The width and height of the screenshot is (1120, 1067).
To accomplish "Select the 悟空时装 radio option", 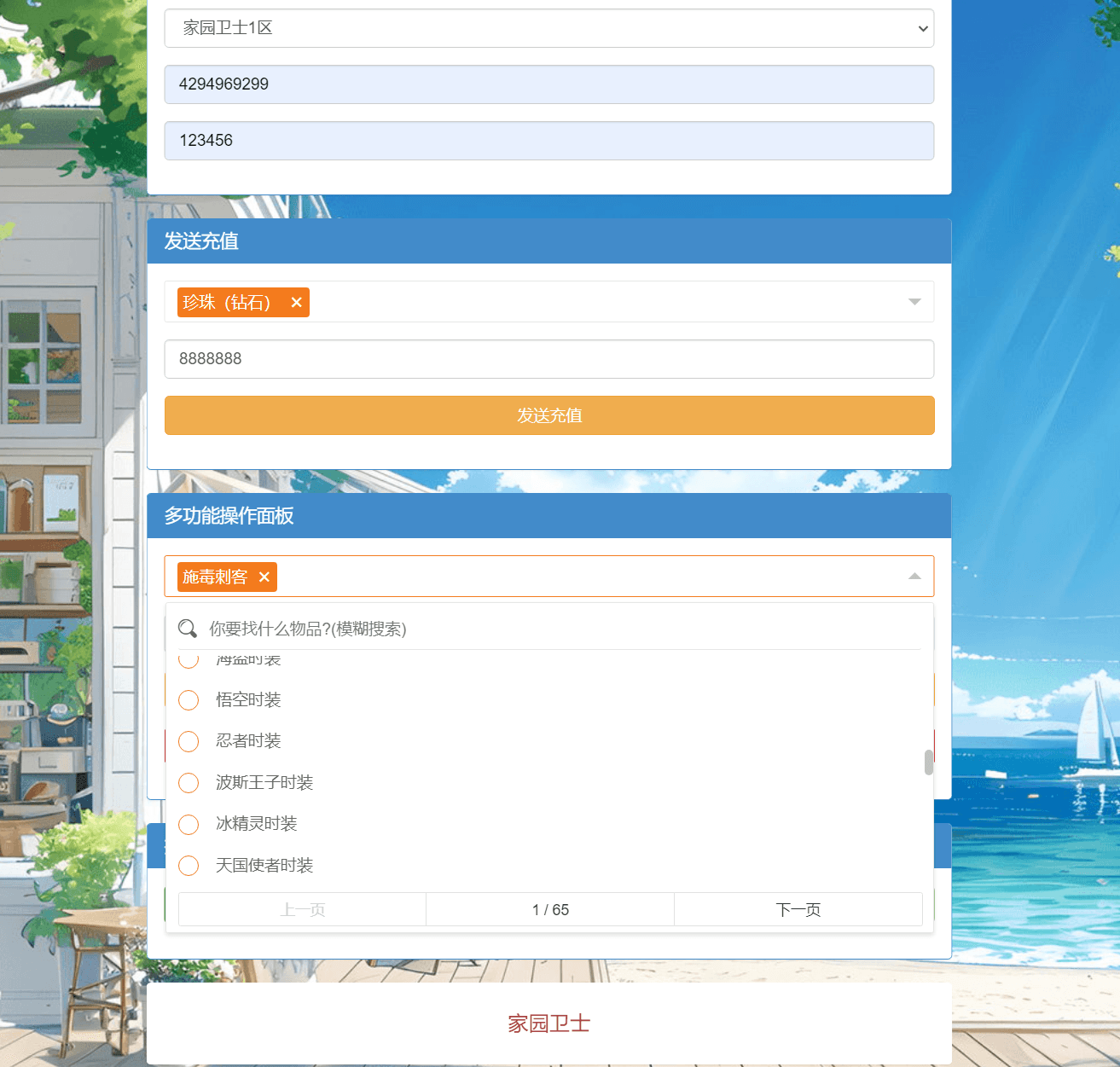I will pos(189,700).
